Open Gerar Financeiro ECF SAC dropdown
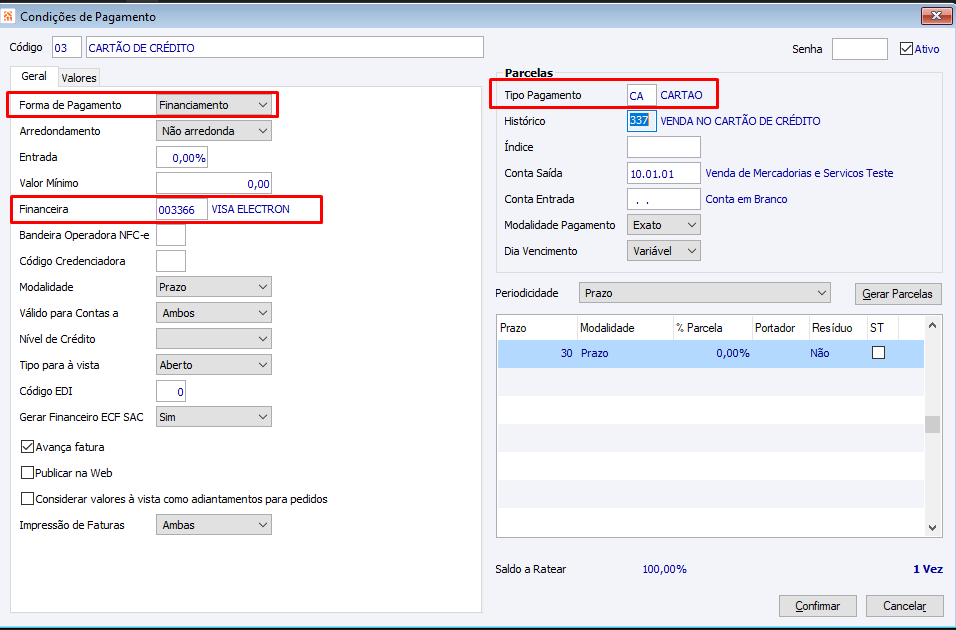Image resolution: width=956 pixels, height=630 pixels. pyautogui.click(x=213, y=417)
